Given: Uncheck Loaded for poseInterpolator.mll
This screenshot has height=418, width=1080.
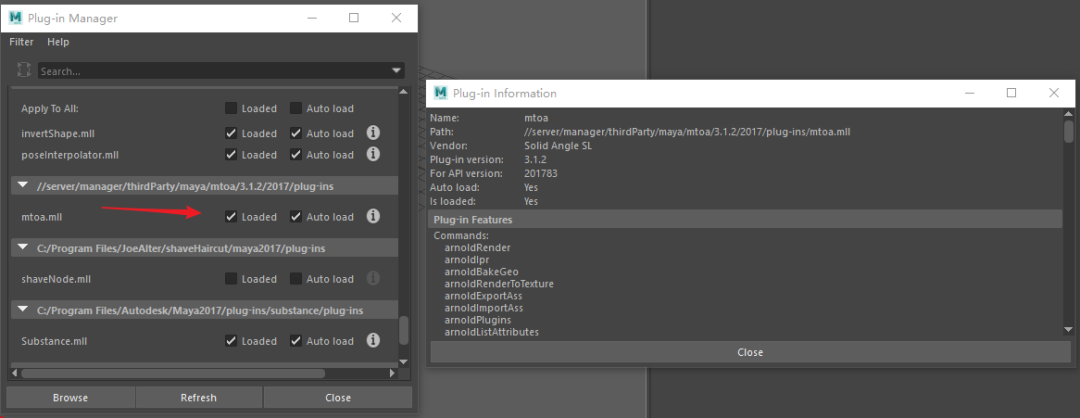Looking at the screenshot, I should pyautogui.click(x=231, y=154).
